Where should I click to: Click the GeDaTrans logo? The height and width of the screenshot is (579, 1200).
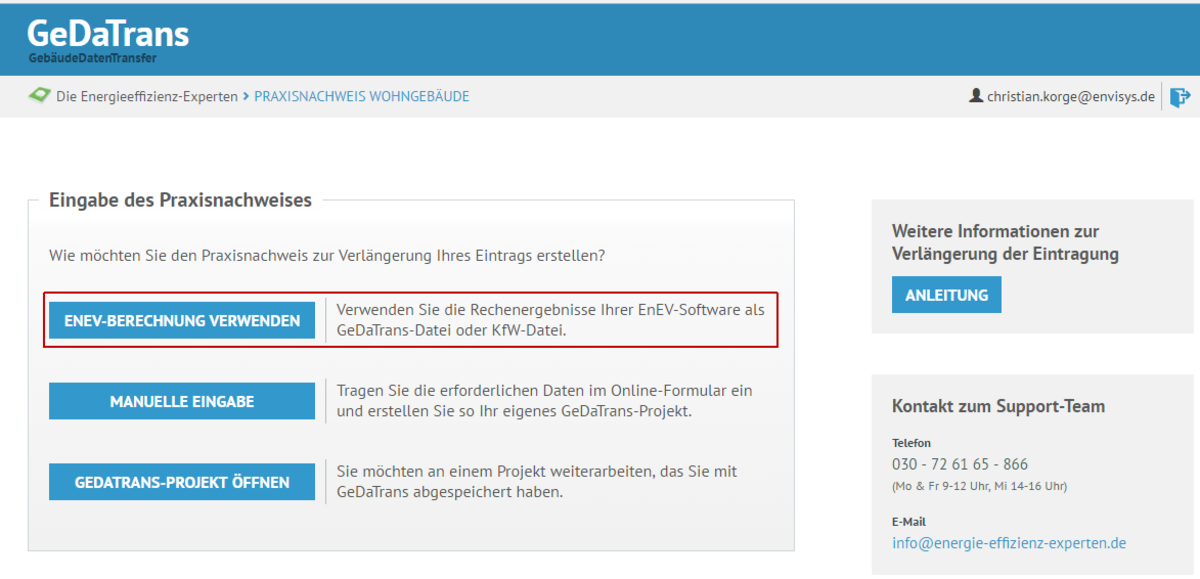click(x=108, y=40)
